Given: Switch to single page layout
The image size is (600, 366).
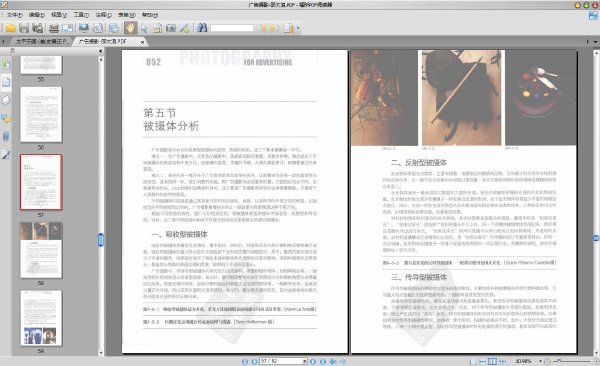Looking at the screenshot, I should click(473, 361).
